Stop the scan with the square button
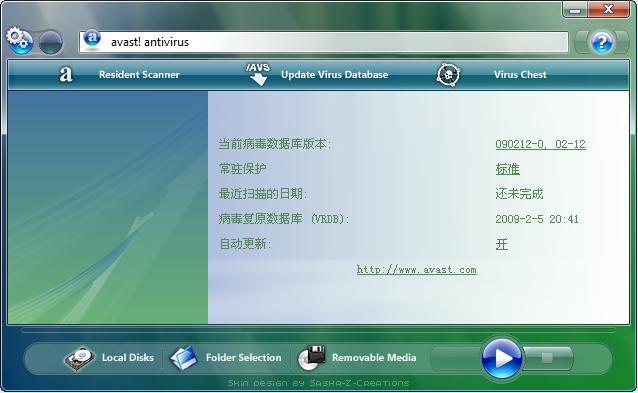 [547, 358]
